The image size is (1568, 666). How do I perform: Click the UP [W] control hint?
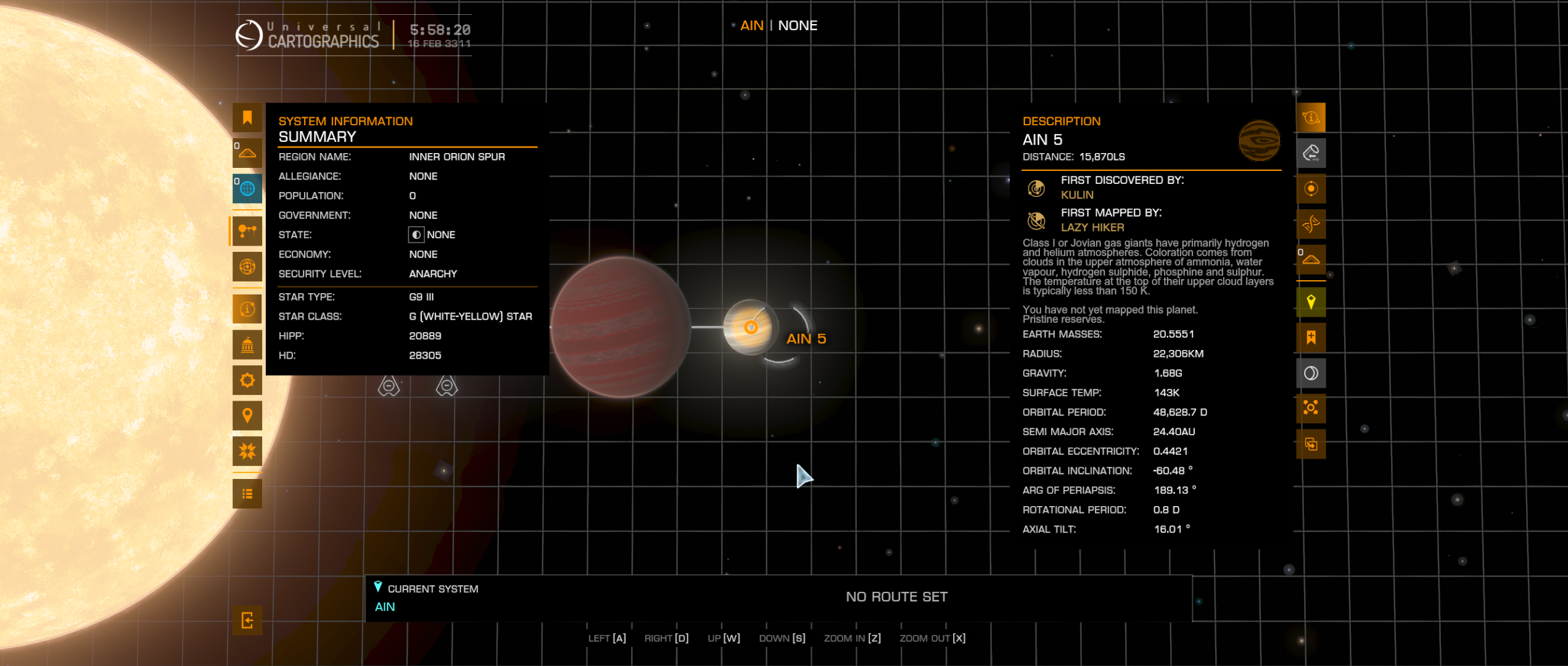click(x=724, y=638)
